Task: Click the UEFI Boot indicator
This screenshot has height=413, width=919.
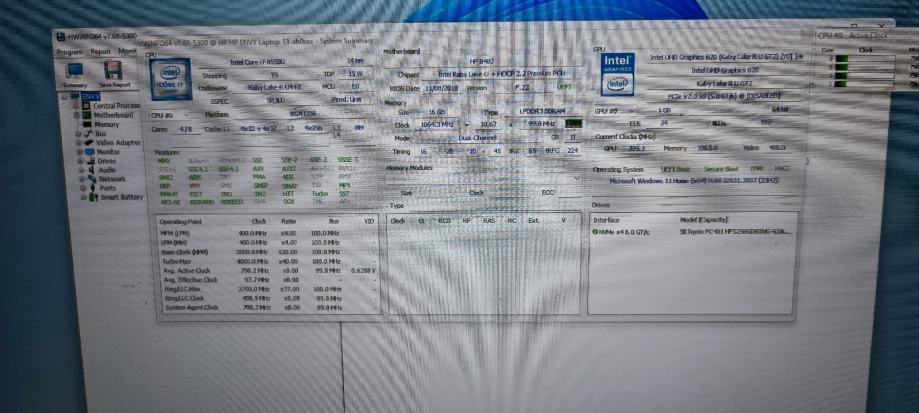Action: [675, 169]
